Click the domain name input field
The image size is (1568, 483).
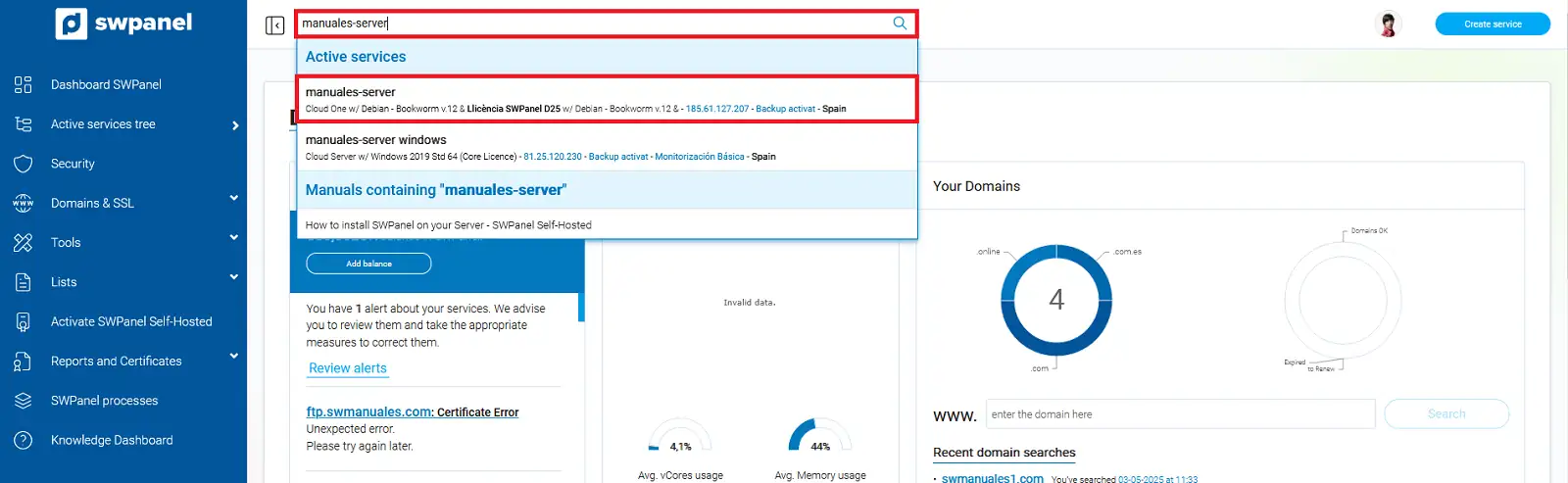click(x=1180, y=414)
